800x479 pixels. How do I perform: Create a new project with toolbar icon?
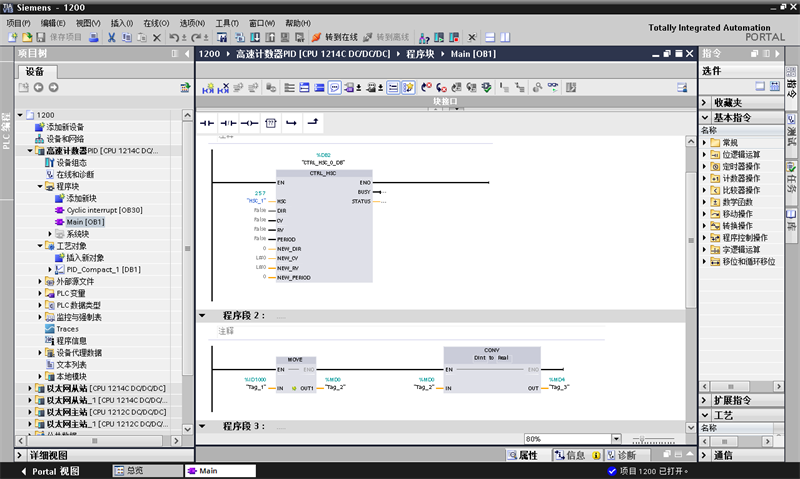(12, 37)
